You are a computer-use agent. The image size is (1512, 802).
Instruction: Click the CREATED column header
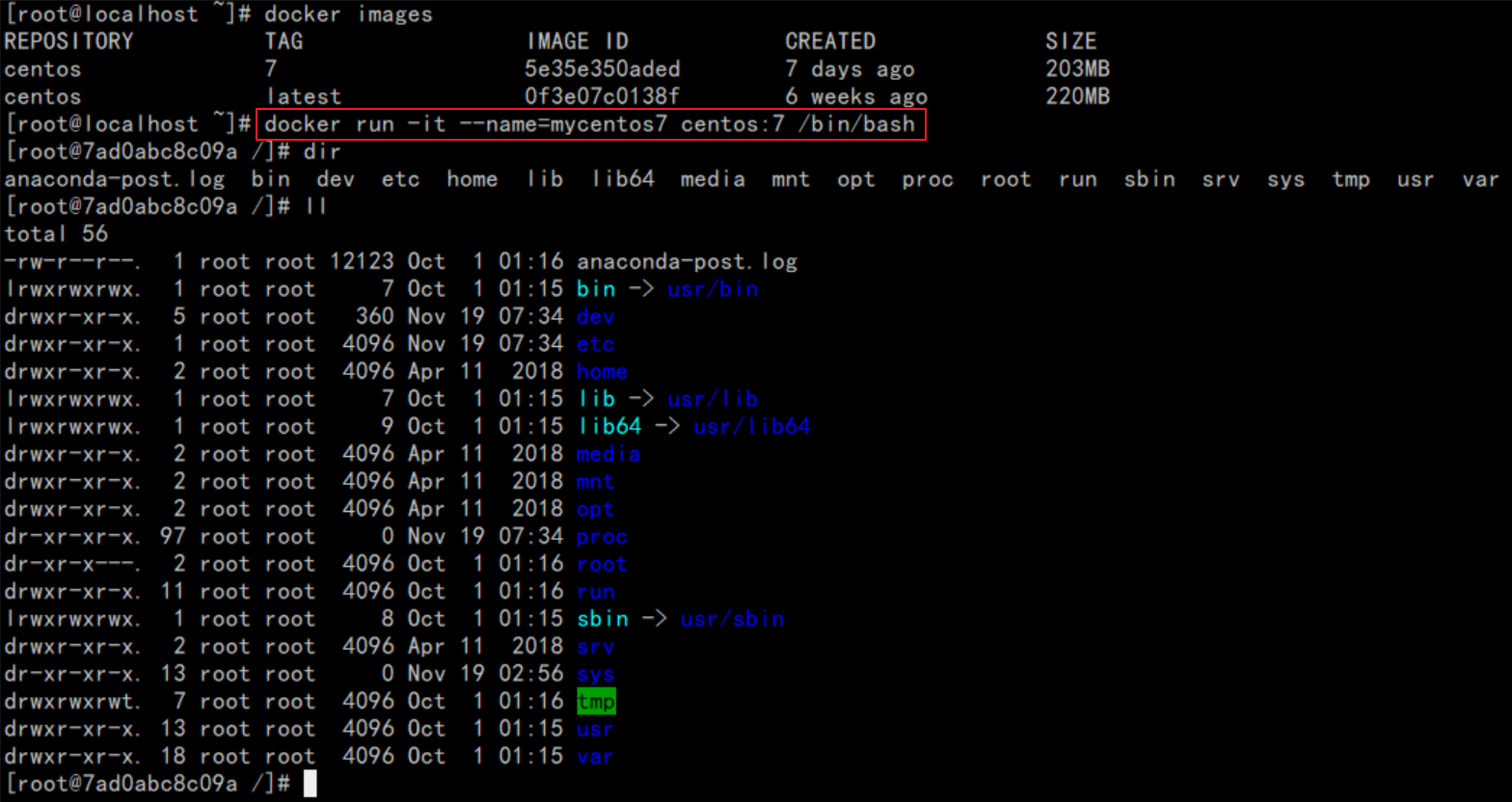[x=830, y=41]
